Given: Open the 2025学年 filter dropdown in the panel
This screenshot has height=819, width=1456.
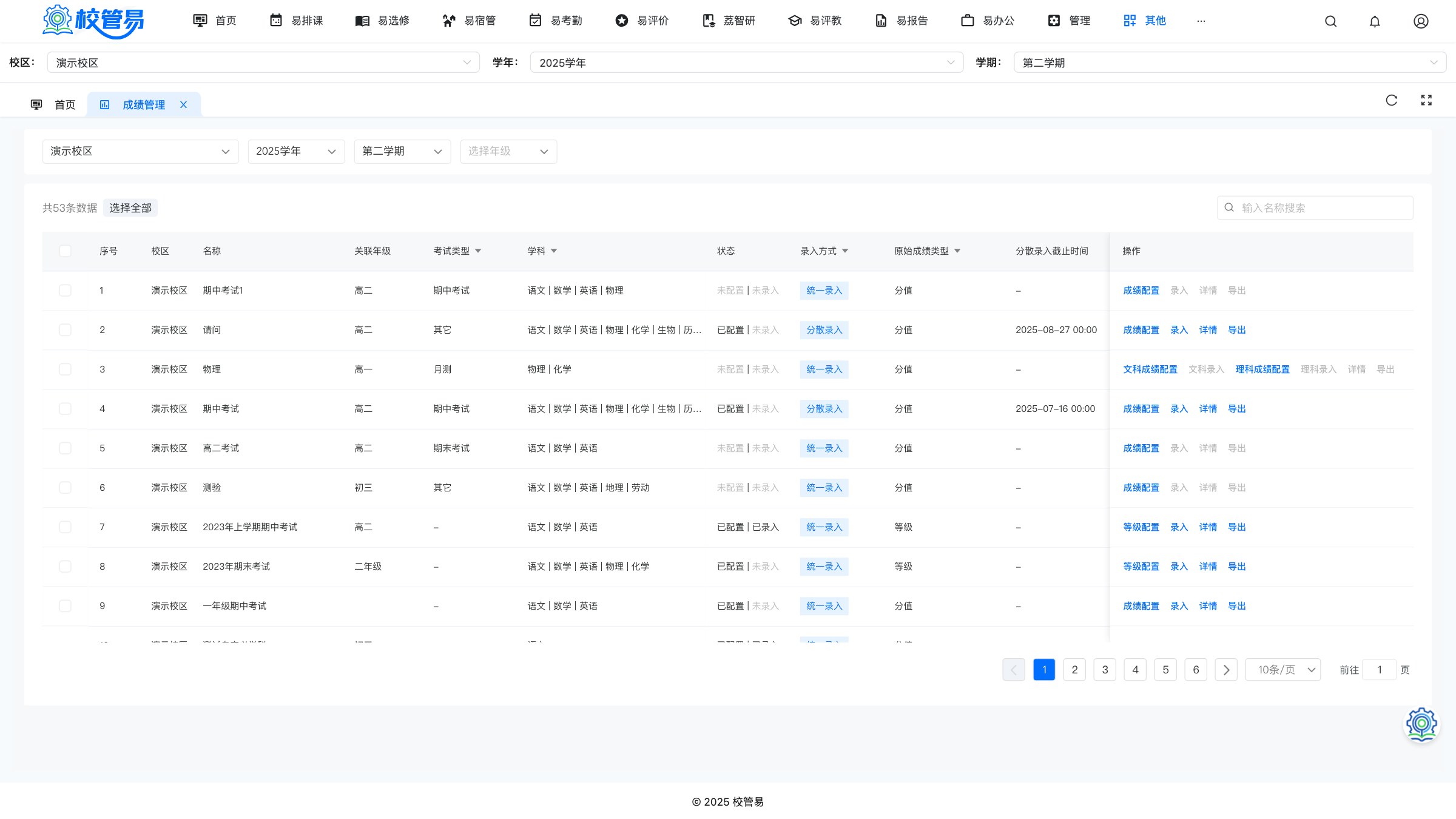Looking at the screenshot, I should tap(296, 151).
